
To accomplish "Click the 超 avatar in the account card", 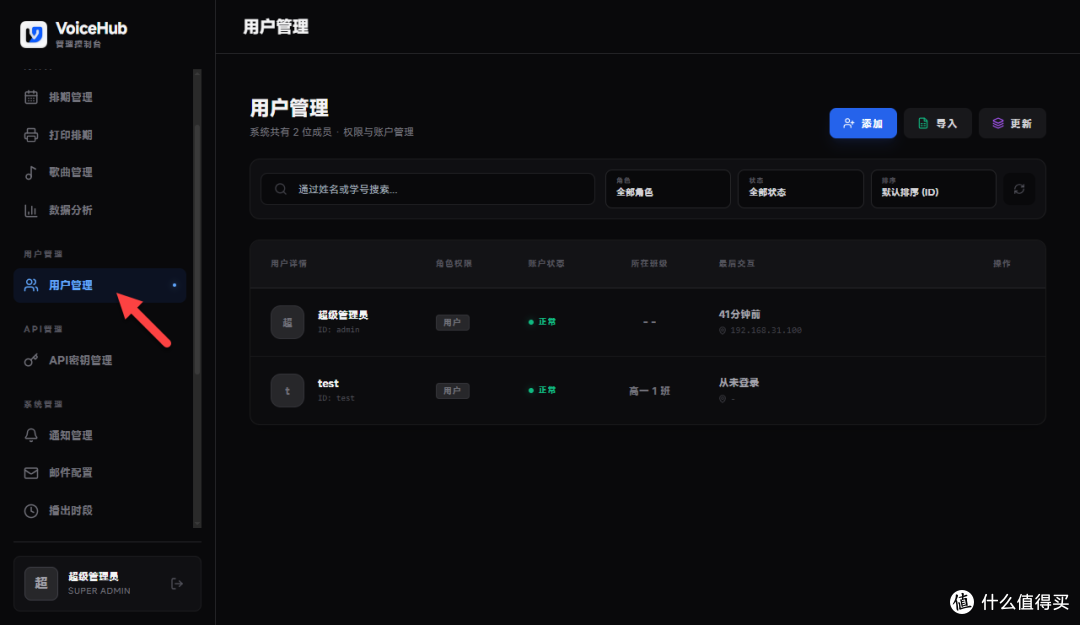I will click(x=41, y=584).
